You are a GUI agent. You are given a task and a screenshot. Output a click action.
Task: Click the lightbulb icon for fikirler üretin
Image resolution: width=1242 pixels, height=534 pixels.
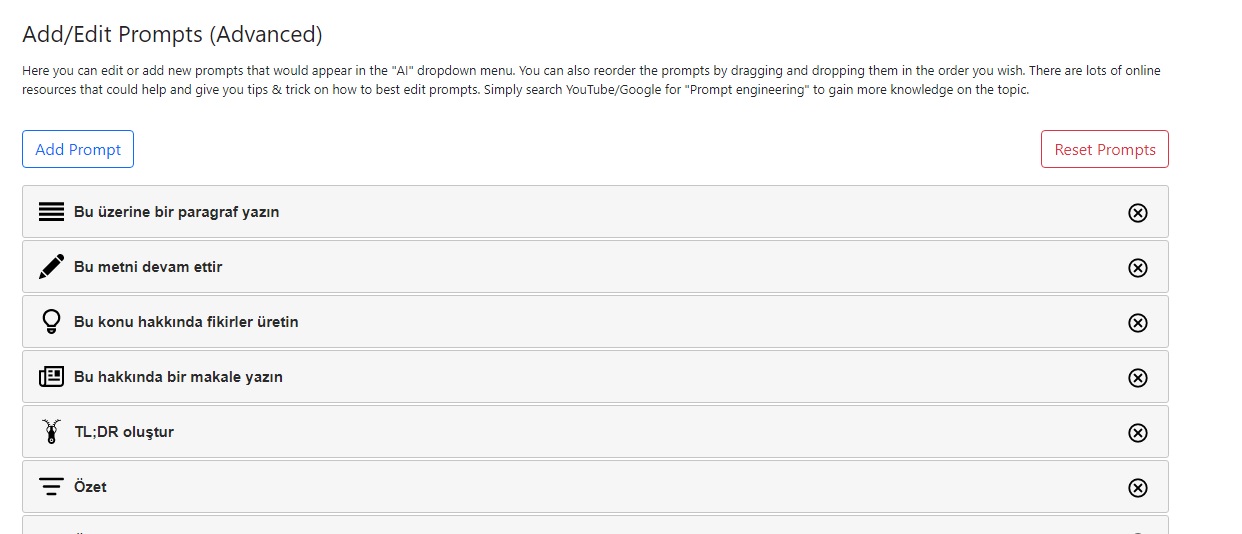click(x=51, y=322)
